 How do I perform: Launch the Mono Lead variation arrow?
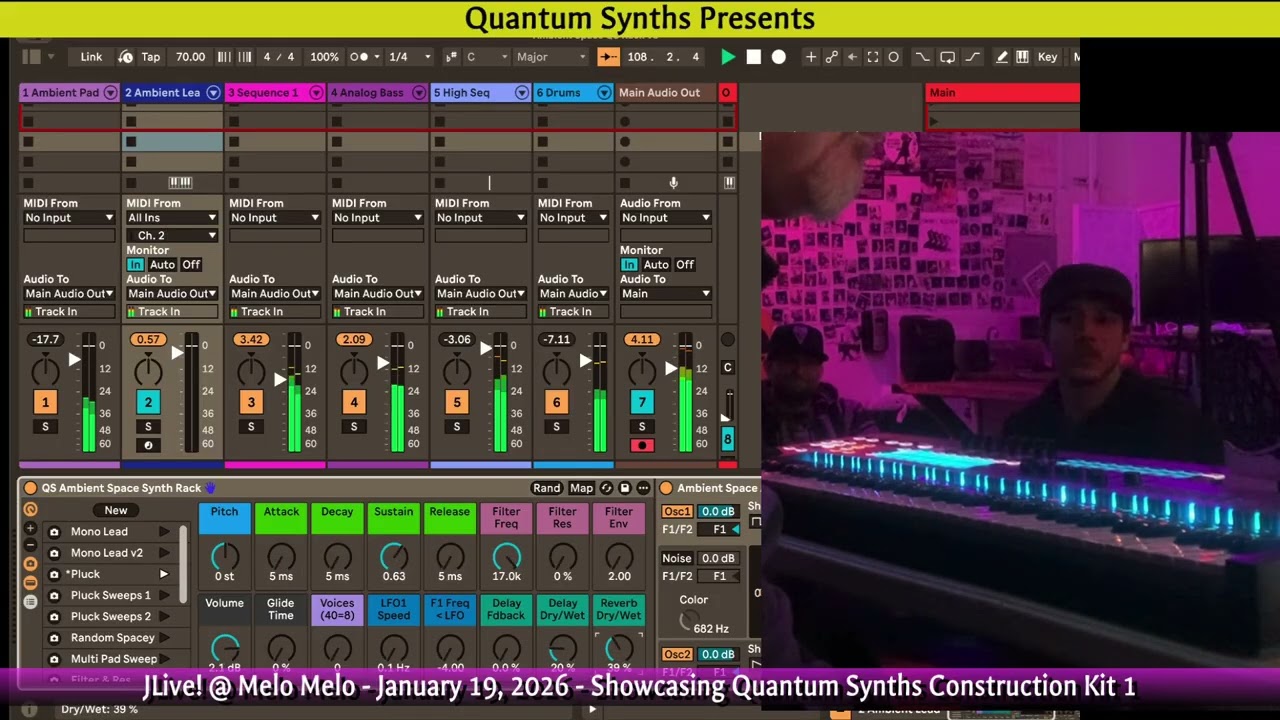coord(163,532)
